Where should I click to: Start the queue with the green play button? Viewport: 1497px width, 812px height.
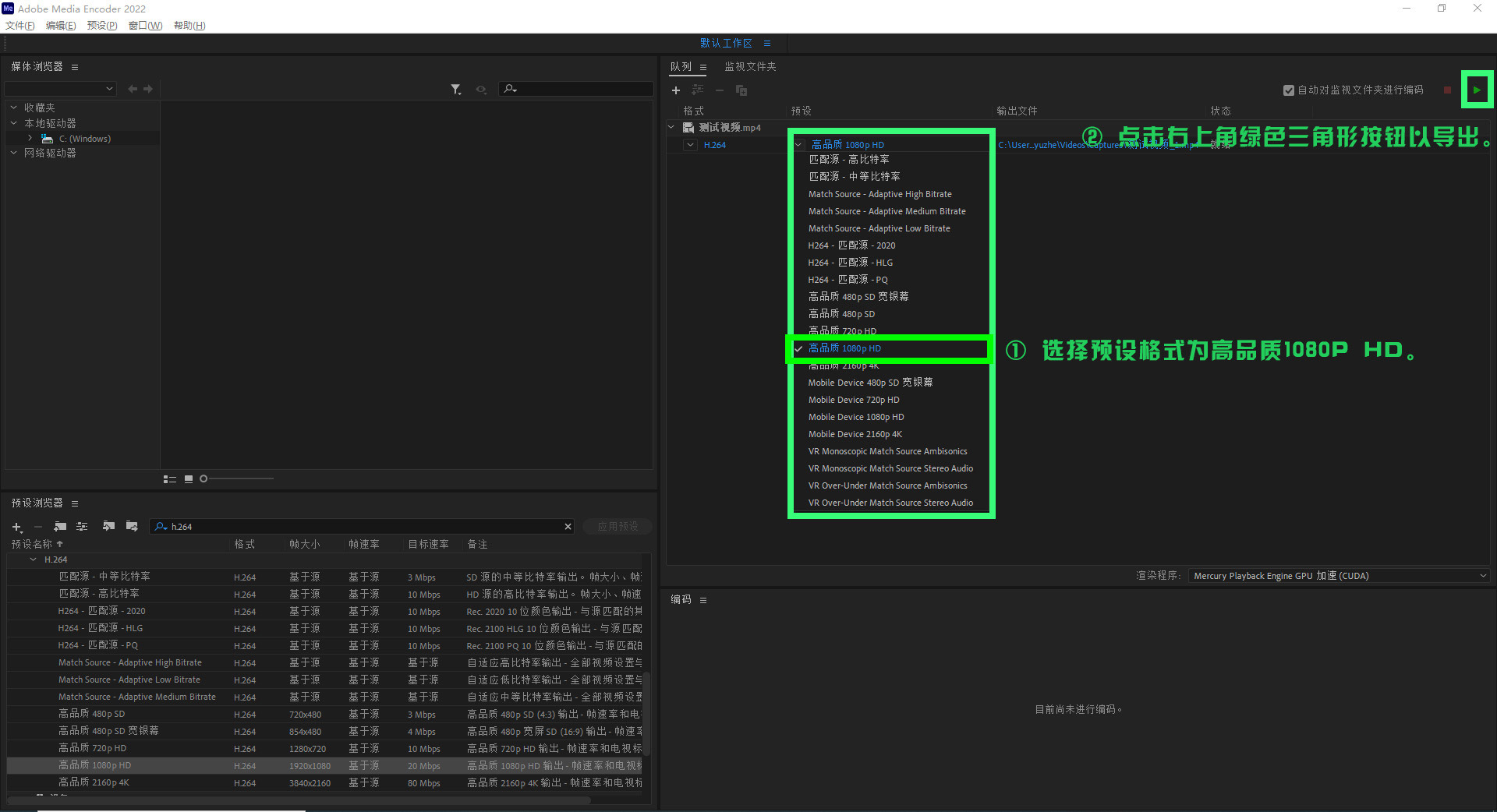pyautogui.click(x=1477, y=90)
